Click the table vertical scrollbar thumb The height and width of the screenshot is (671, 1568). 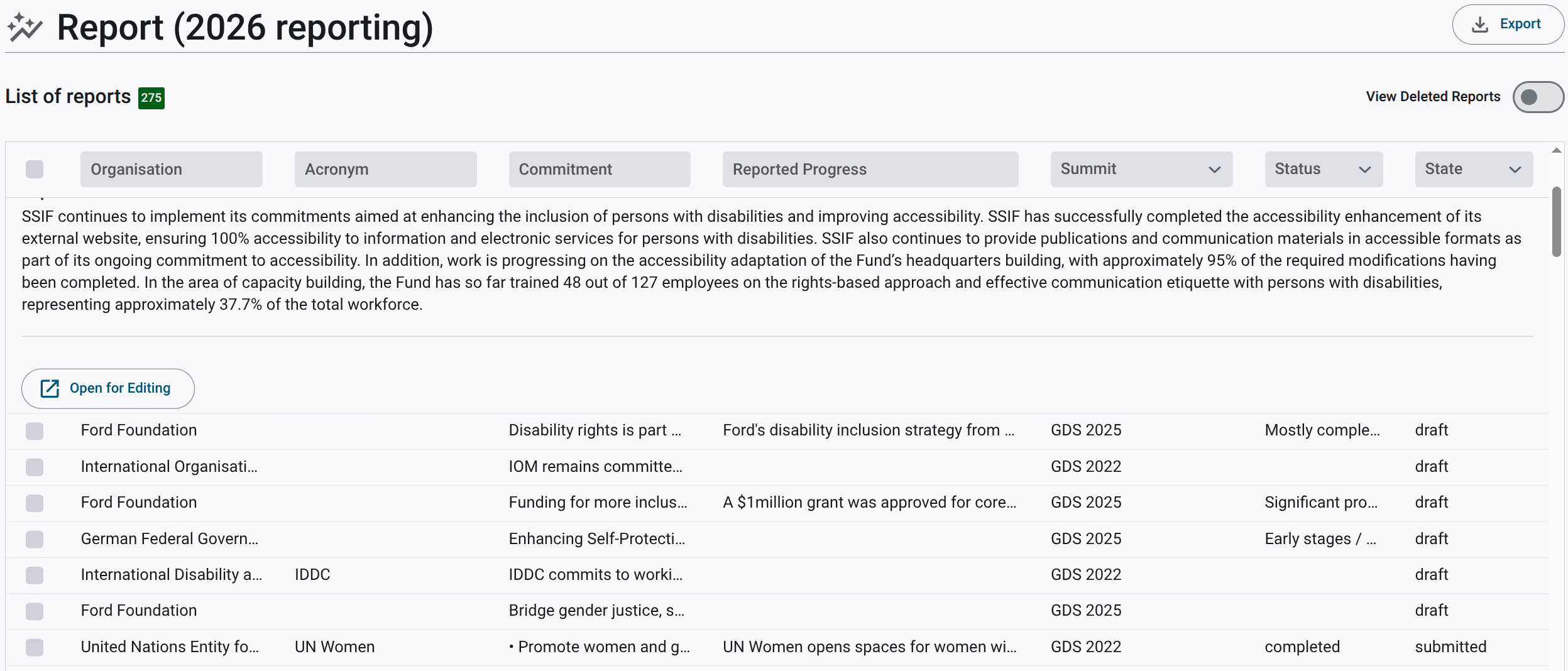pos(1557,222)
